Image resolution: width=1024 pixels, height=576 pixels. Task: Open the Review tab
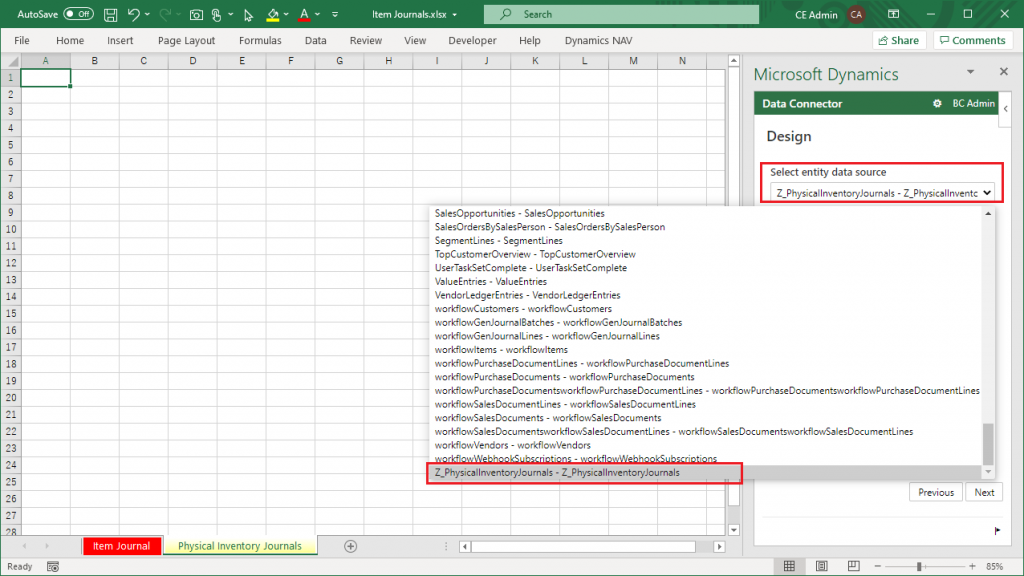366,40
